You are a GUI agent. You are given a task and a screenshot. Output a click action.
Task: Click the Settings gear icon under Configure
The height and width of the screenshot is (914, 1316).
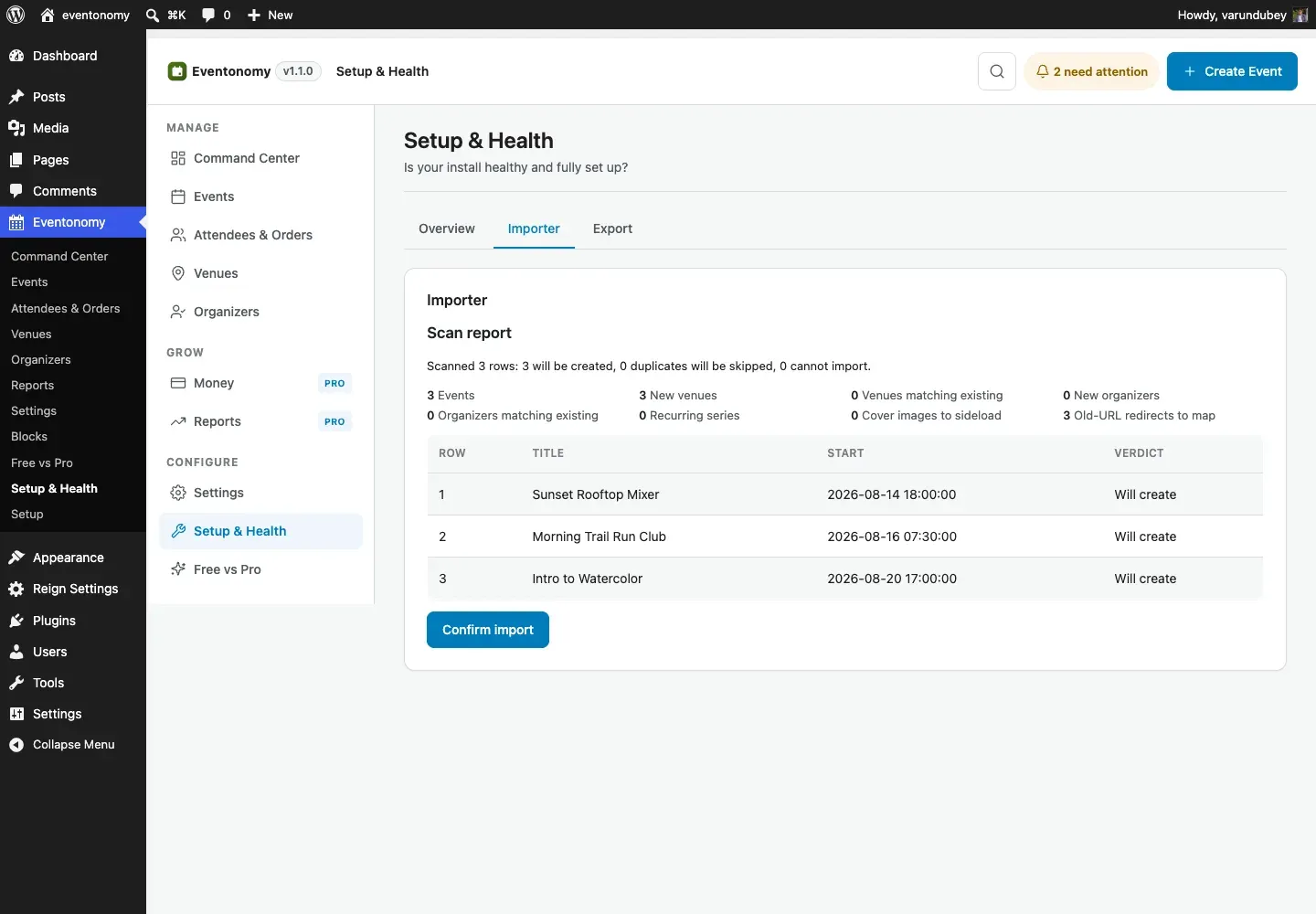pyautogui.click(x=178, y=493)
